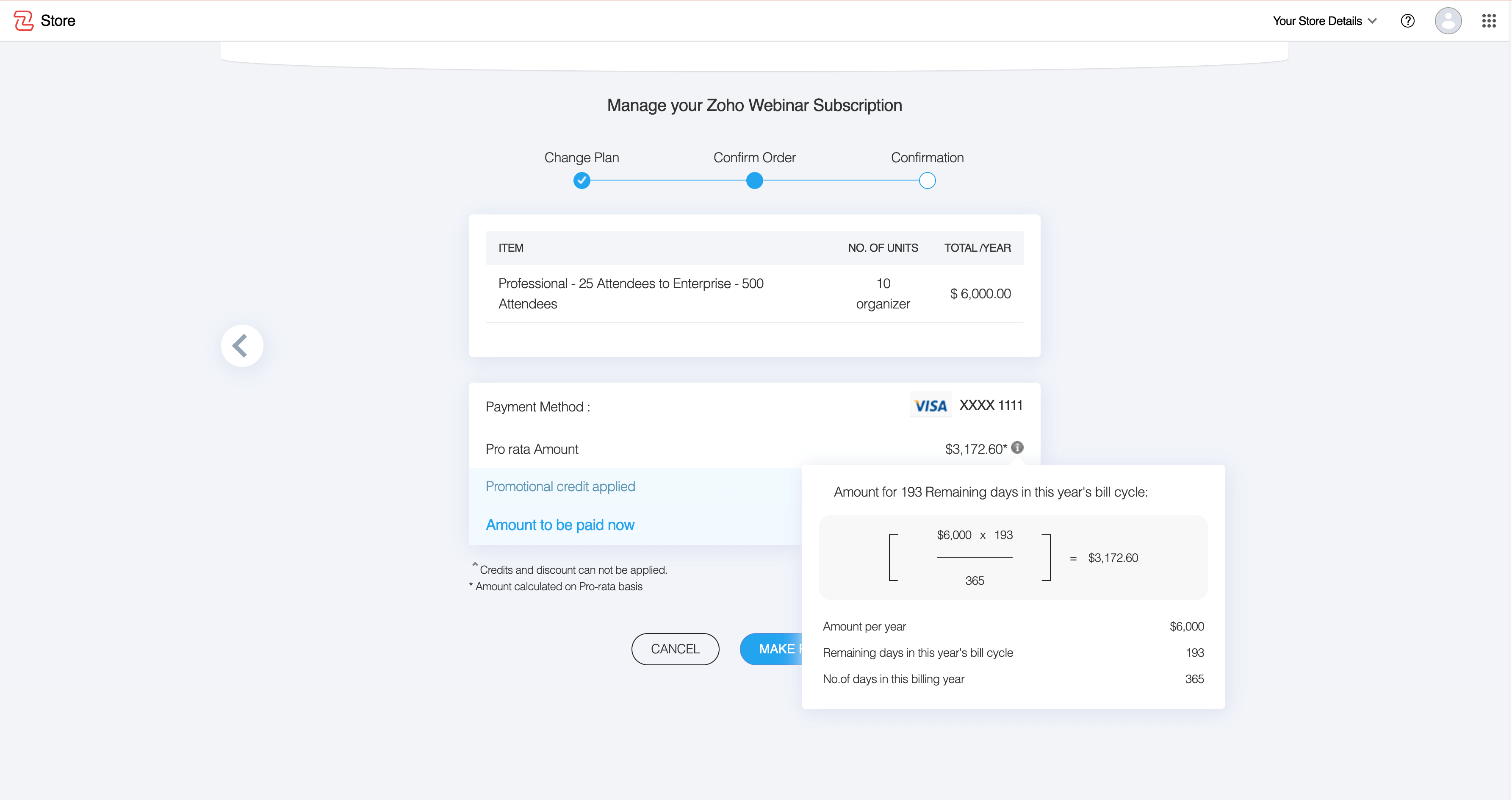Click the Confirm Order step label

coord(754,158)
